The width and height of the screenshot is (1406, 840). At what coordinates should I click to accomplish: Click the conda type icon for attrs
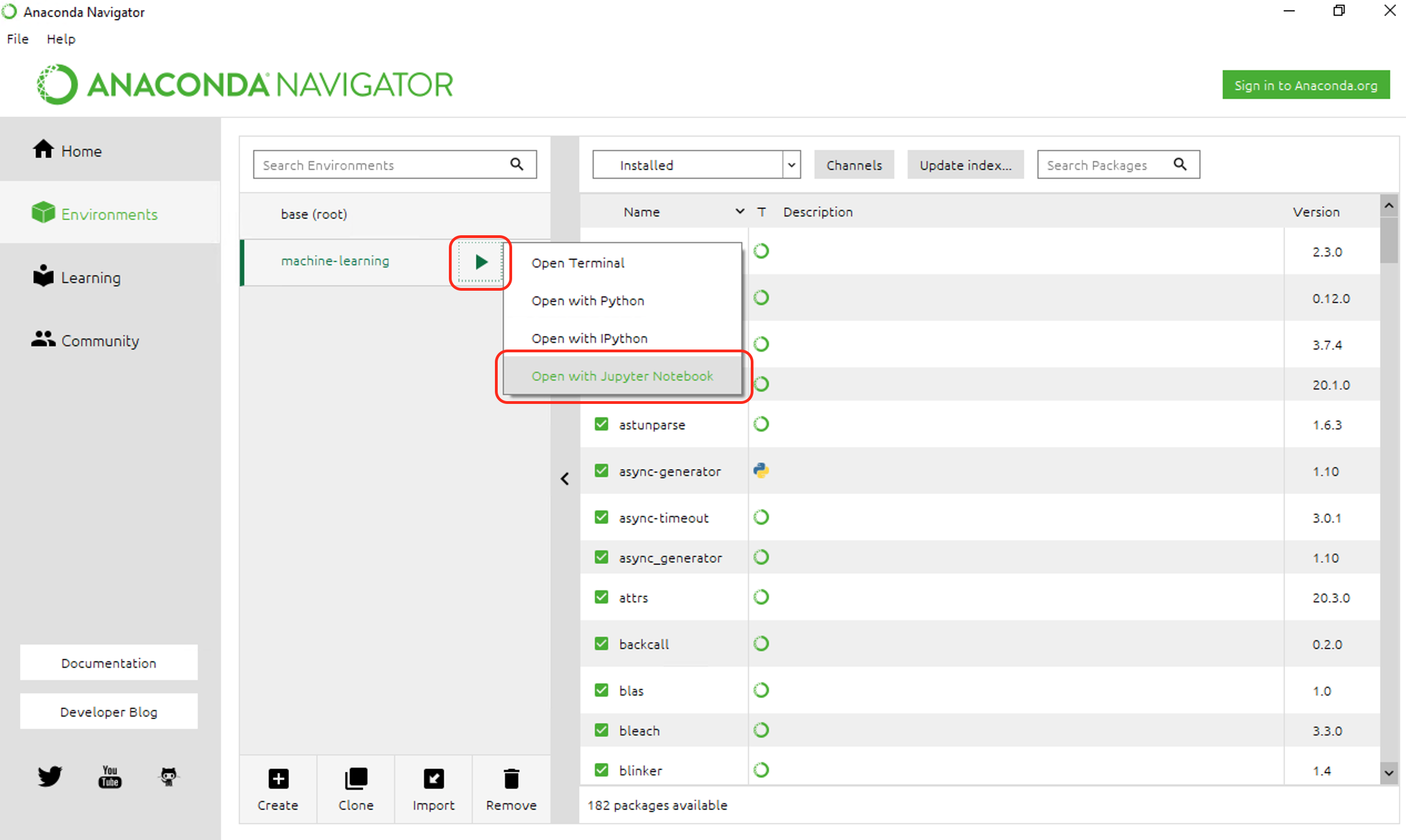coord(761,597)
